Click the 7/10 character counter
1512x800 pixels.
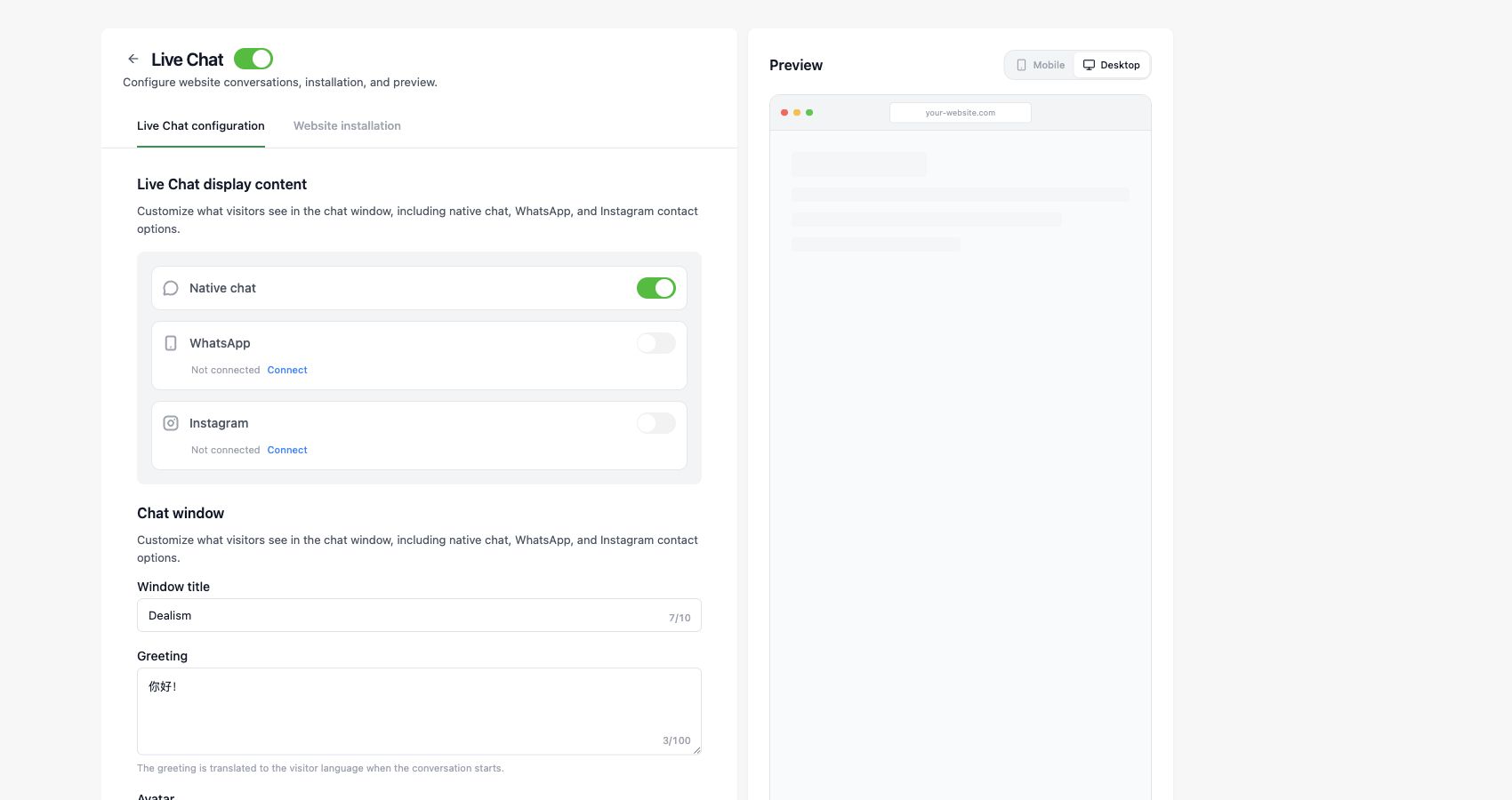click(x=680, y=618)
